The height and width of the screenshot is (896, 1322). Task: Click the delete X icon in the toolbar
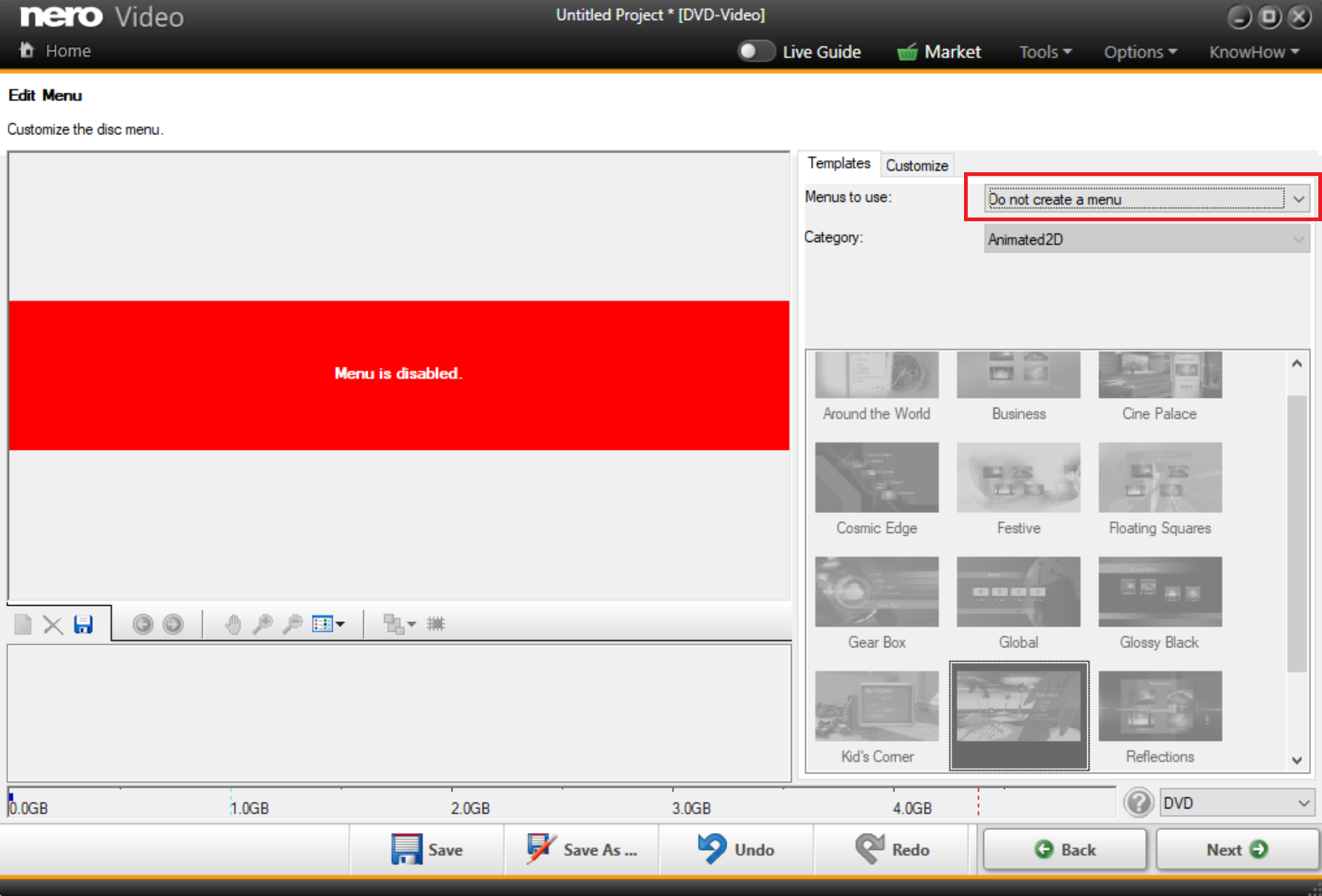pyautogui.click(x=53, y=624)
